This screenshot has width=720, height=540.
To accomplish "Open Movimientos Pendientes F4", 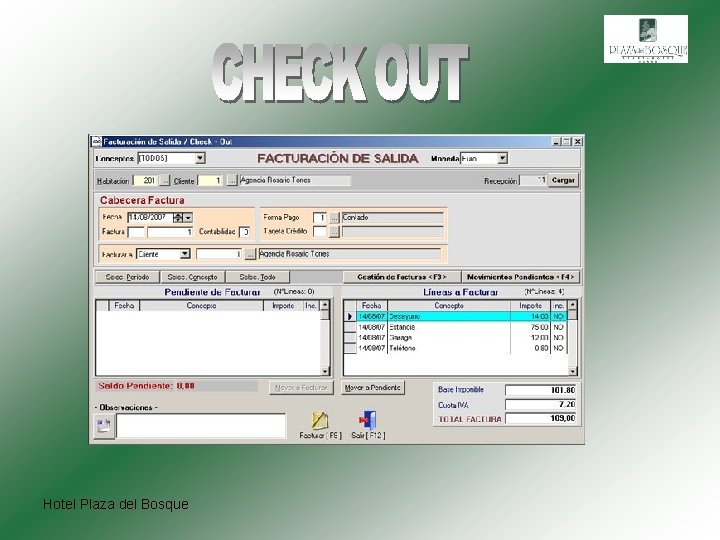I will (x=520, y=277).
